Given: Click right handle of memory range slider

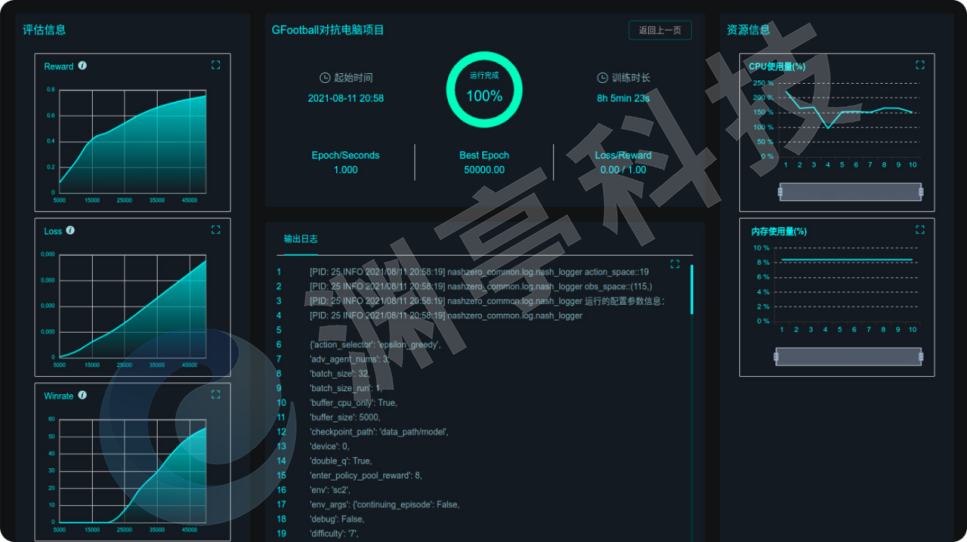Looking at the screenshot, I should [x=921, y=356].
